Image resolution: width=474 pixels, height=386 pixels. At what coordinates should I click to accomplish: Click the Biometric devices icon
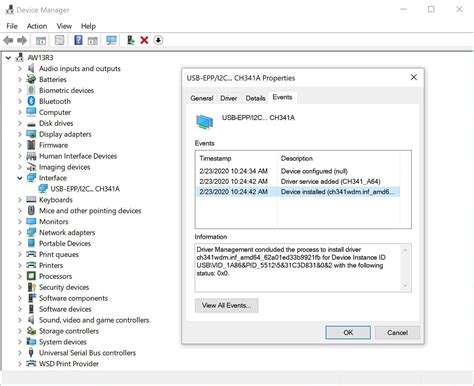tap(31, 90)
